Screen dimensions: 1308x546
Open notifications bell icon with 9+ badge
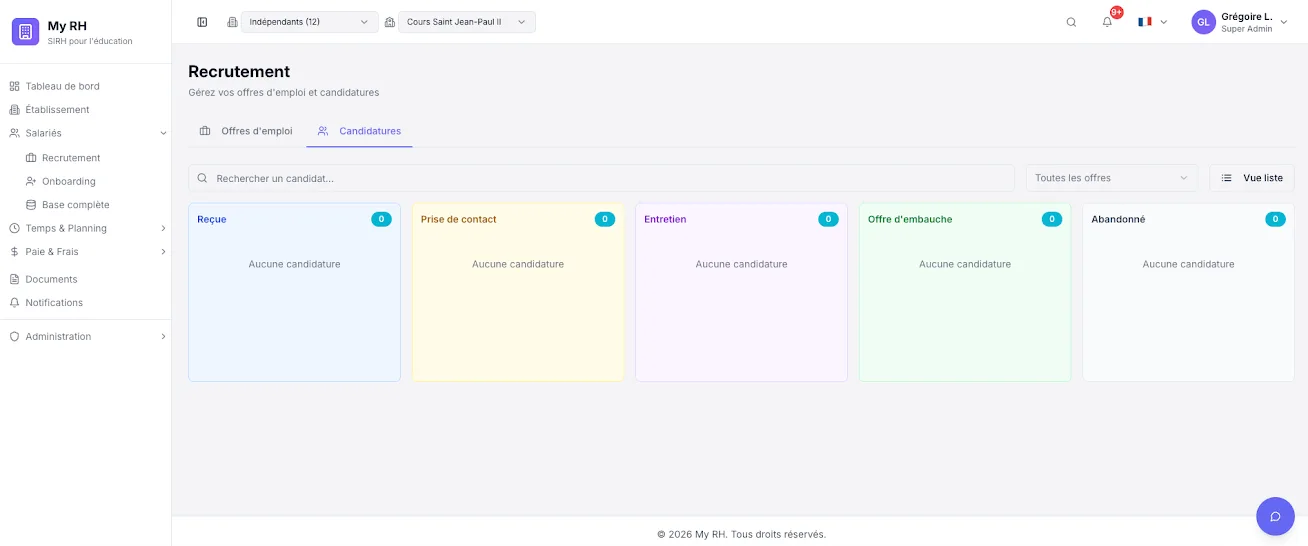pyautogui.click(x=1107, y=22)
